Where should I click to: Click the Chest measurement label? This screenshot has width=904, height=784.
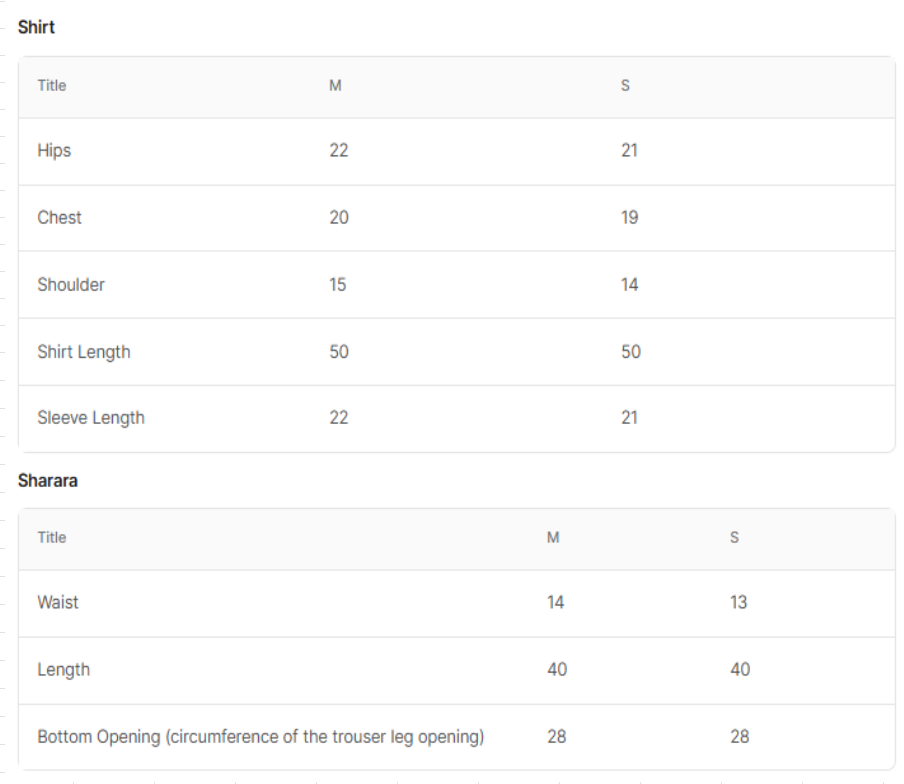click(59, 217)
